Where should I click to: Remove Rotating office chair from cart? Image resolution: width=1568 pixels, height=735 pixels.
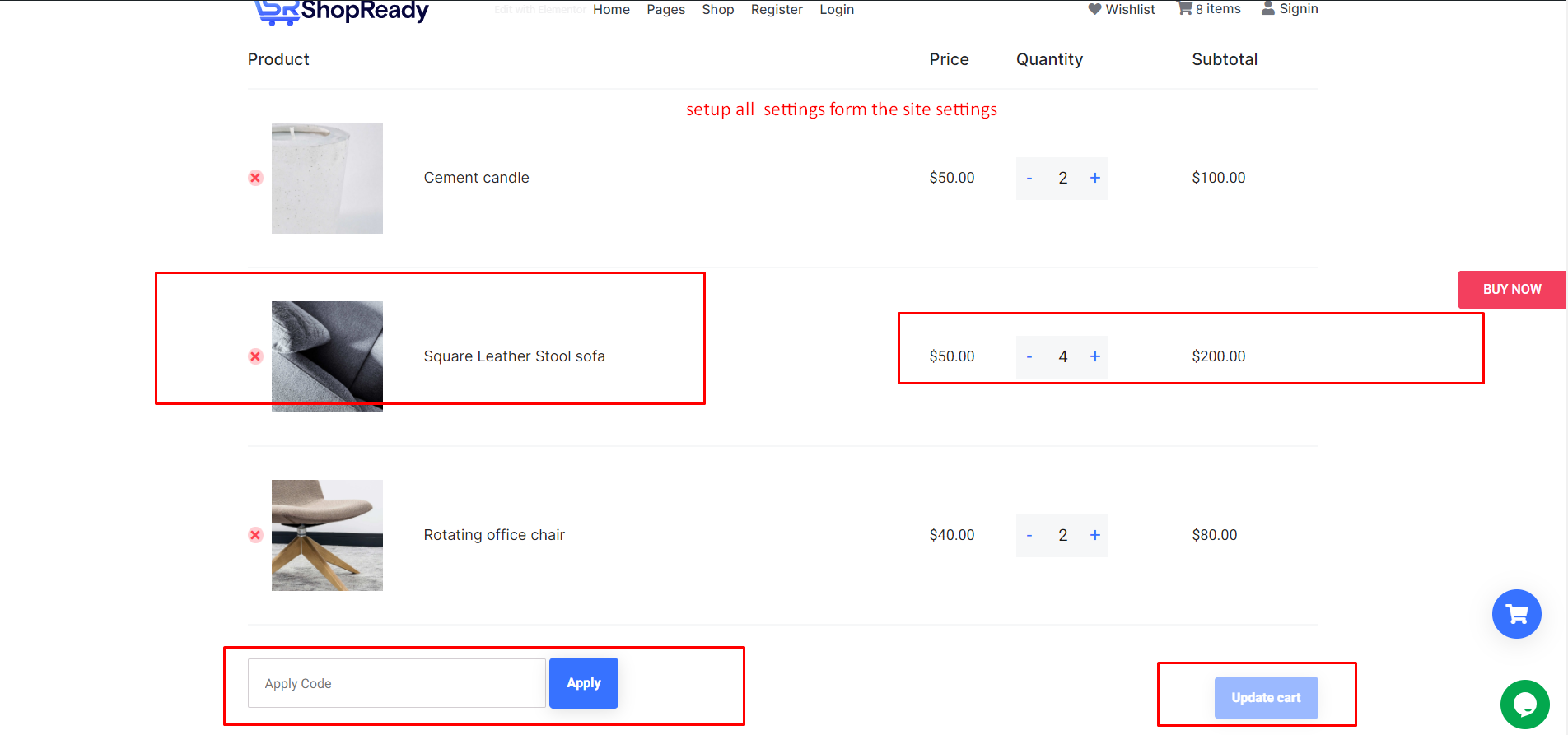tap(255, 535)
